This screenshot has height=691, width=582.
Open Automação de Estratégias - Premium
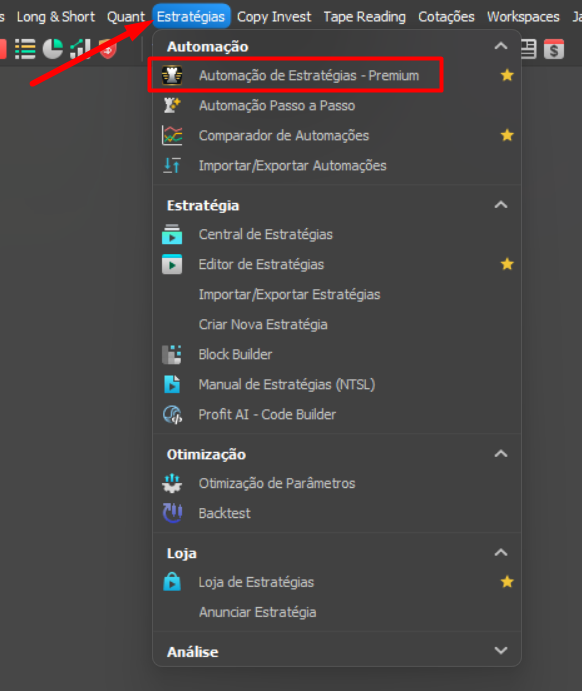coord(308,75)
